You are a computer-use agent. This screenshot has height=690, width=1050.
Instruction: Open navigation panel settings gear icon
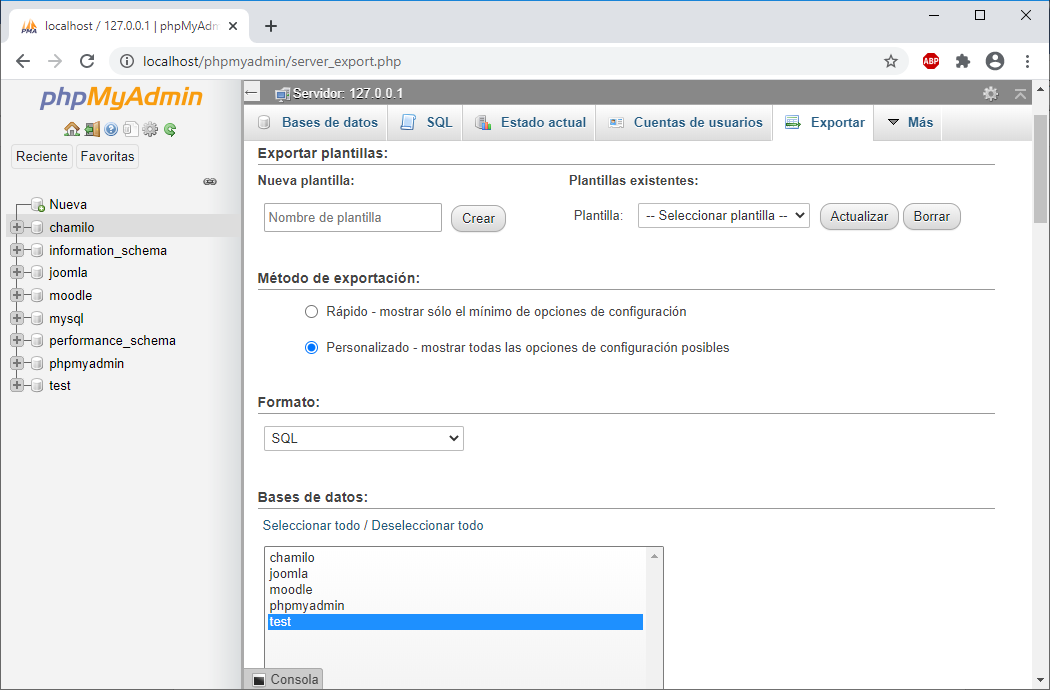pos(150,129)
